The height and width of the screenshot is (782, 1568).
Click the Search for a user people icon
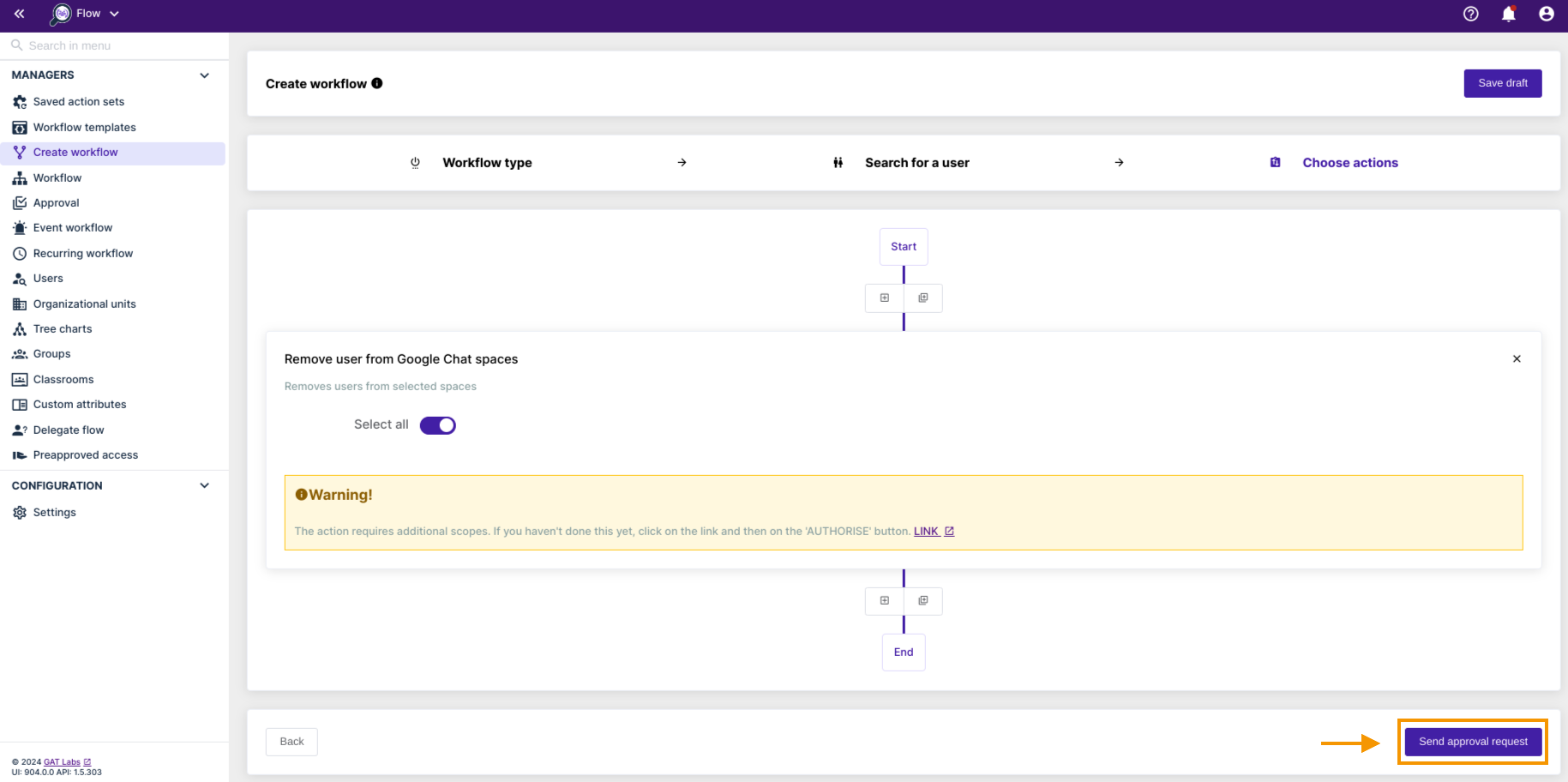838,163
